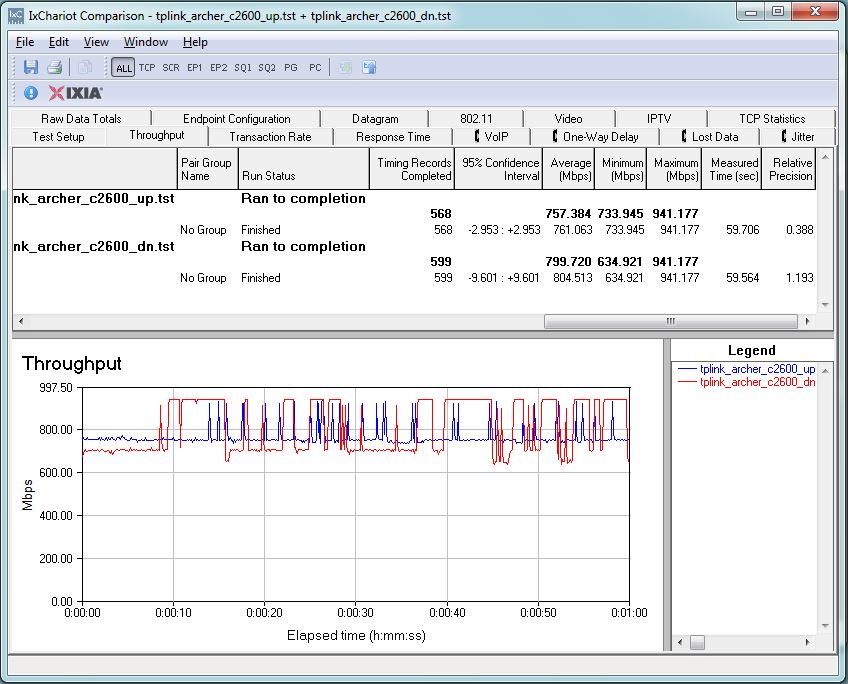Switch to the Datagram tab
This screenshot has width=848, height=684.
coord(375,118)
